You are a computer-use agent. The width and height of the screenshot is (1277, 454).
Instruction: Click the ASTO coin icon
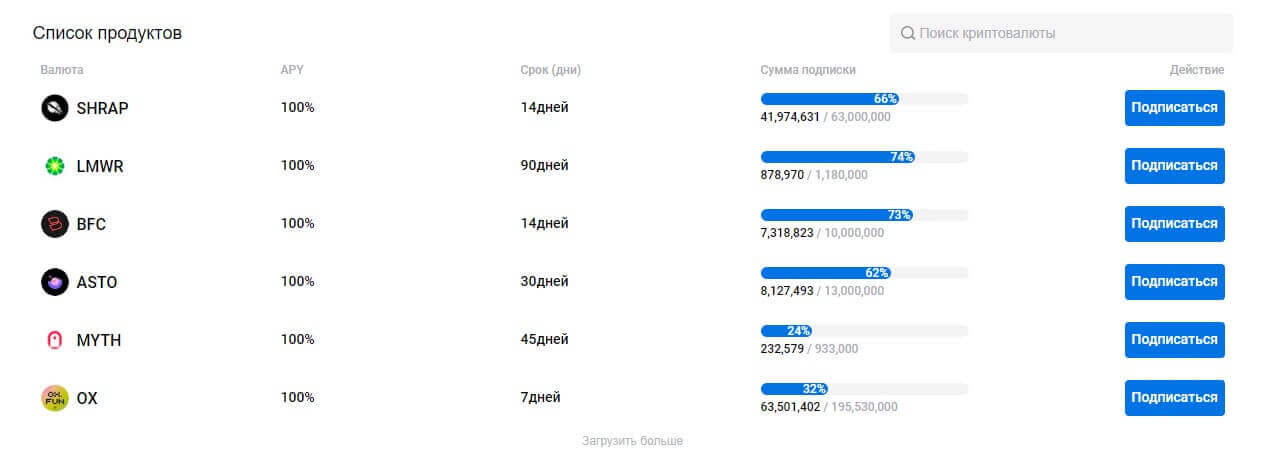pyautogui.click(x=54, y=282)
